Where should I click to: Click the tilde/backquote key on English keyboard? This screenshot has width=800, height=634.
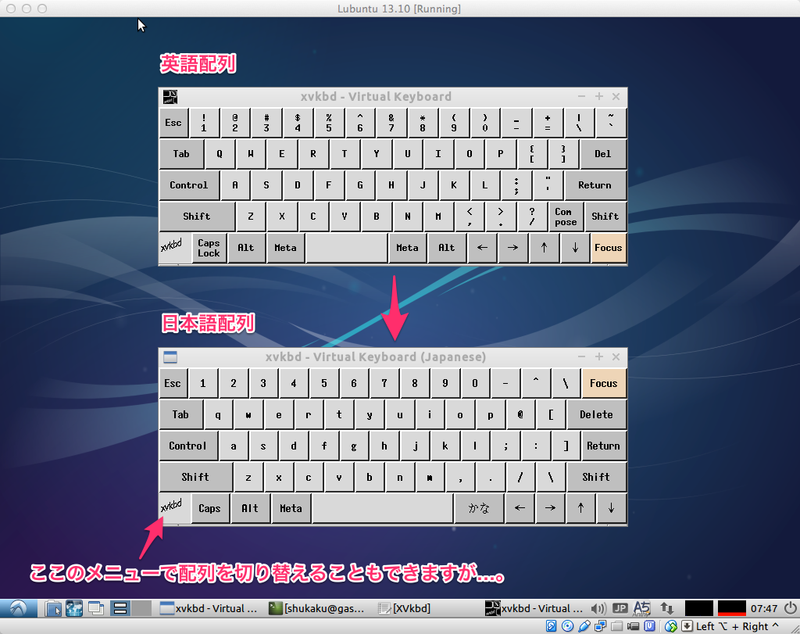tap(611, 122)
